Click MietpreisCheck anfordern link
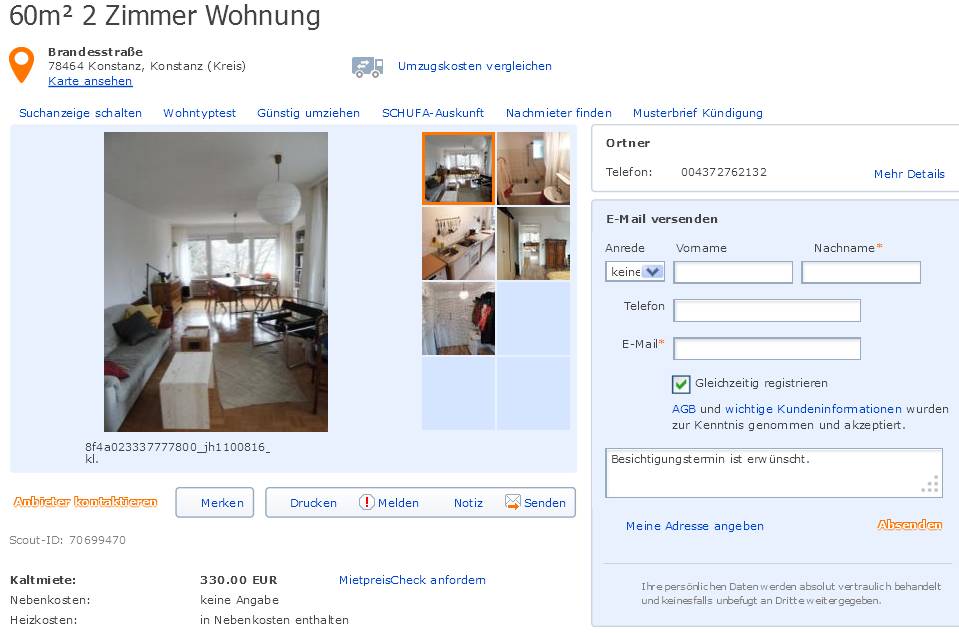The image size is (959, 633). (x=412, y=580)
